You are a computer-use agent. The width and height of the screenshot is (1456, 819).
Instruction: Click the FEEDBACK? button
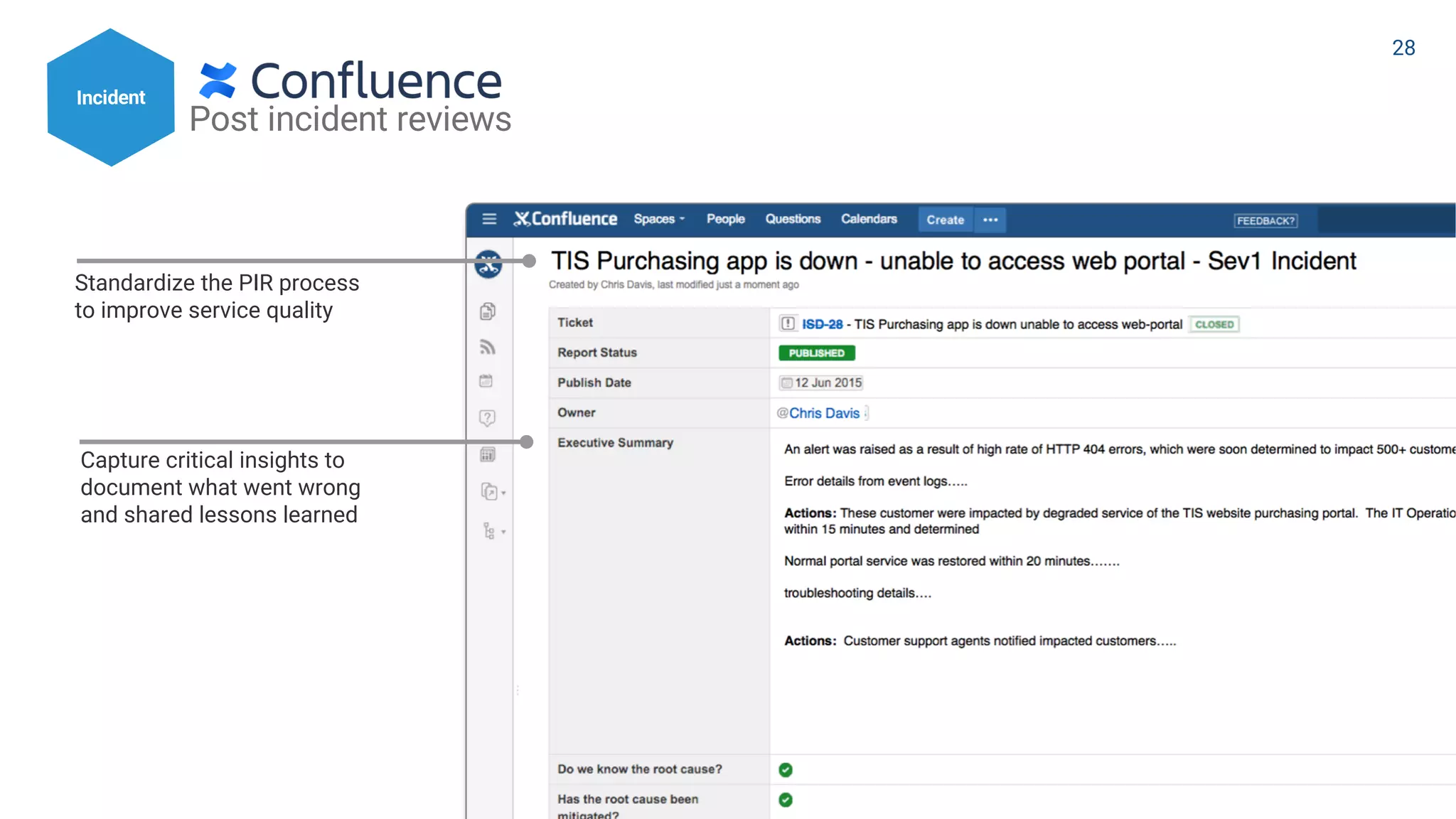(1265, 220)
